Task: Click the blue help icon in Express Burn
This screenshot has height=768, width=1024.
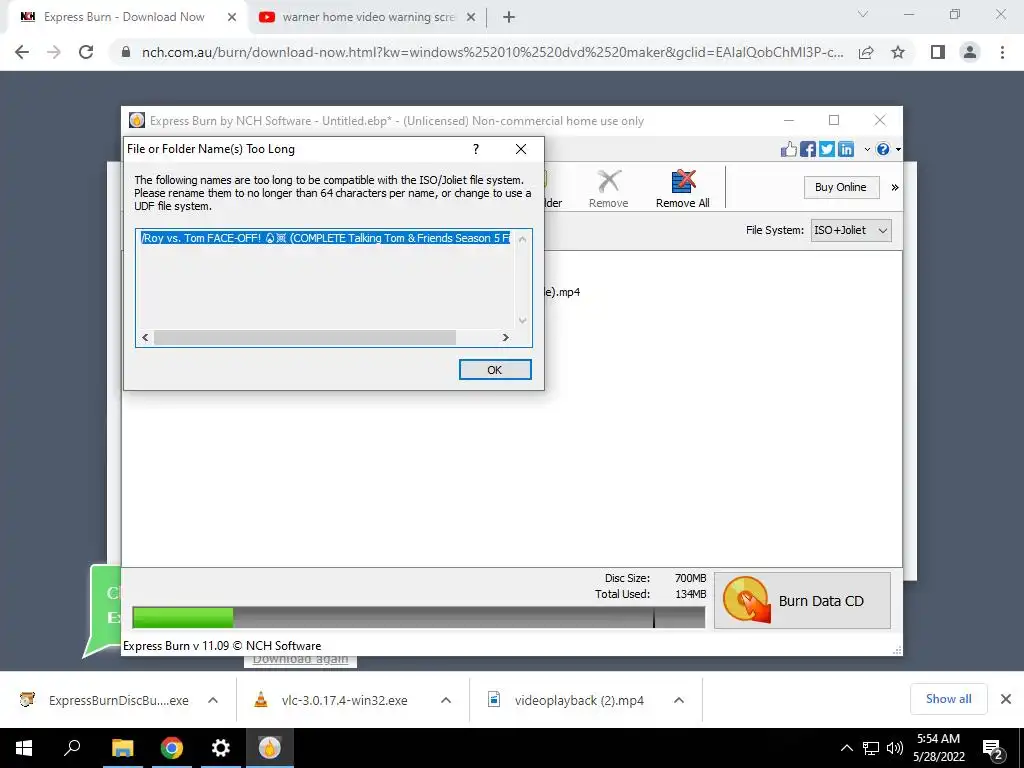Action: [x=883, y=150]
